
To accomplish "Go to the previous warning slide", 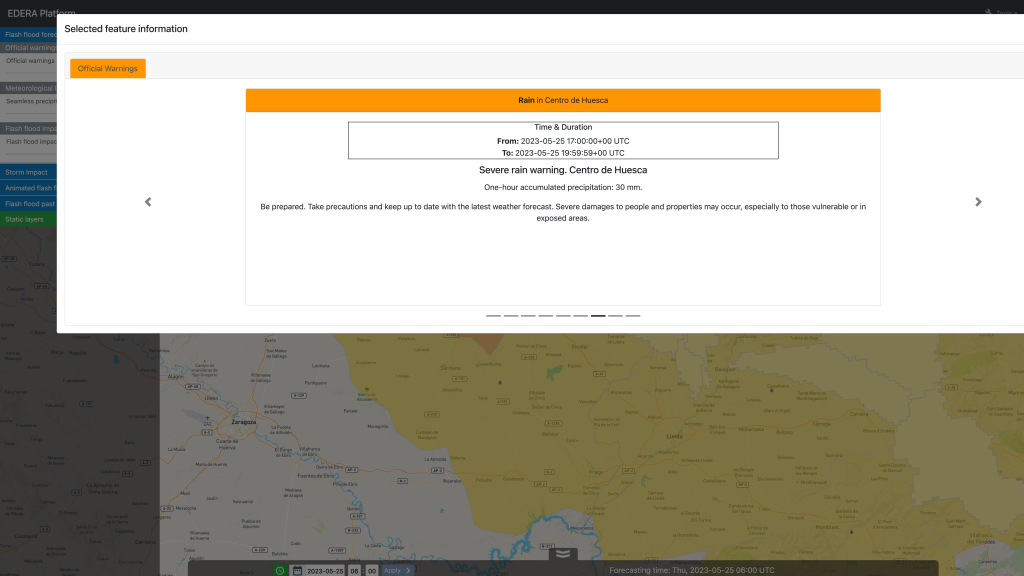I will coord(148,202).
